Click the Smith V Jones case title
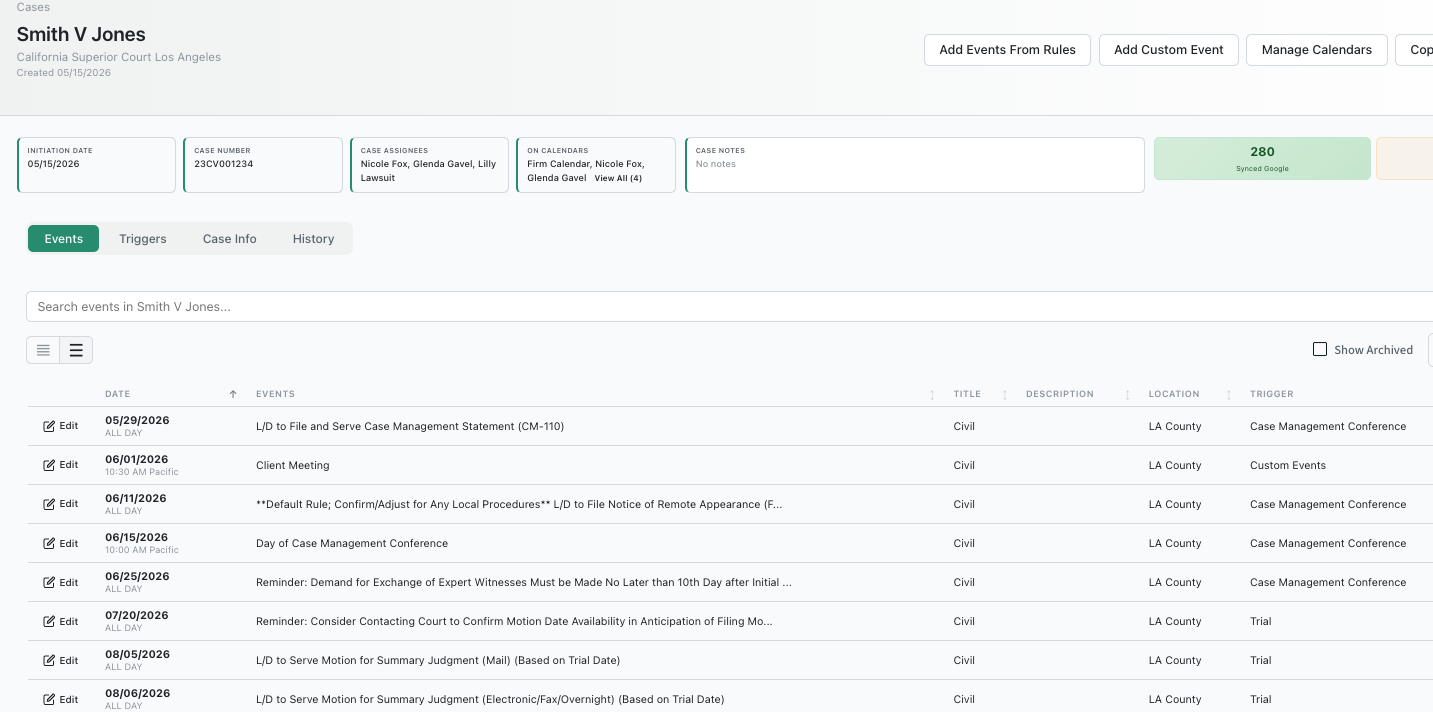Image resolution: width=1433 pixels, height=712 pixels. [81, 34]
